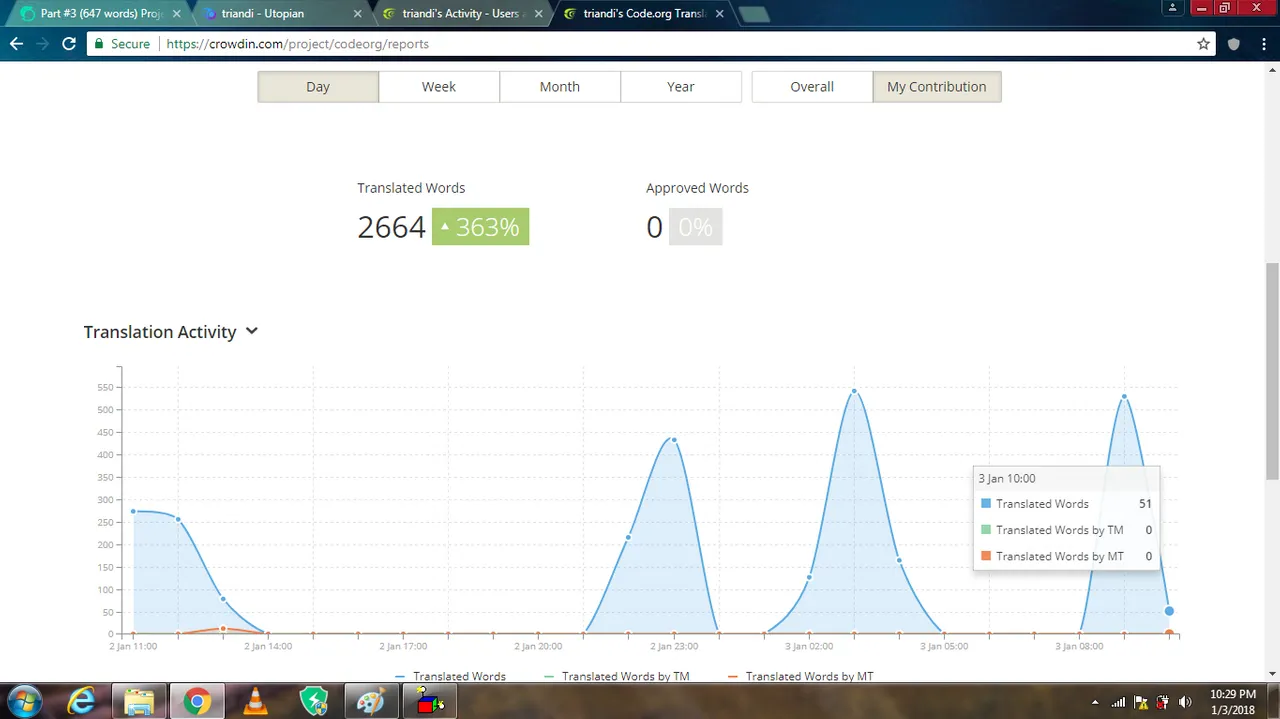Open the power plug tray icon

pyautogui.click(x=1163, y=702)
